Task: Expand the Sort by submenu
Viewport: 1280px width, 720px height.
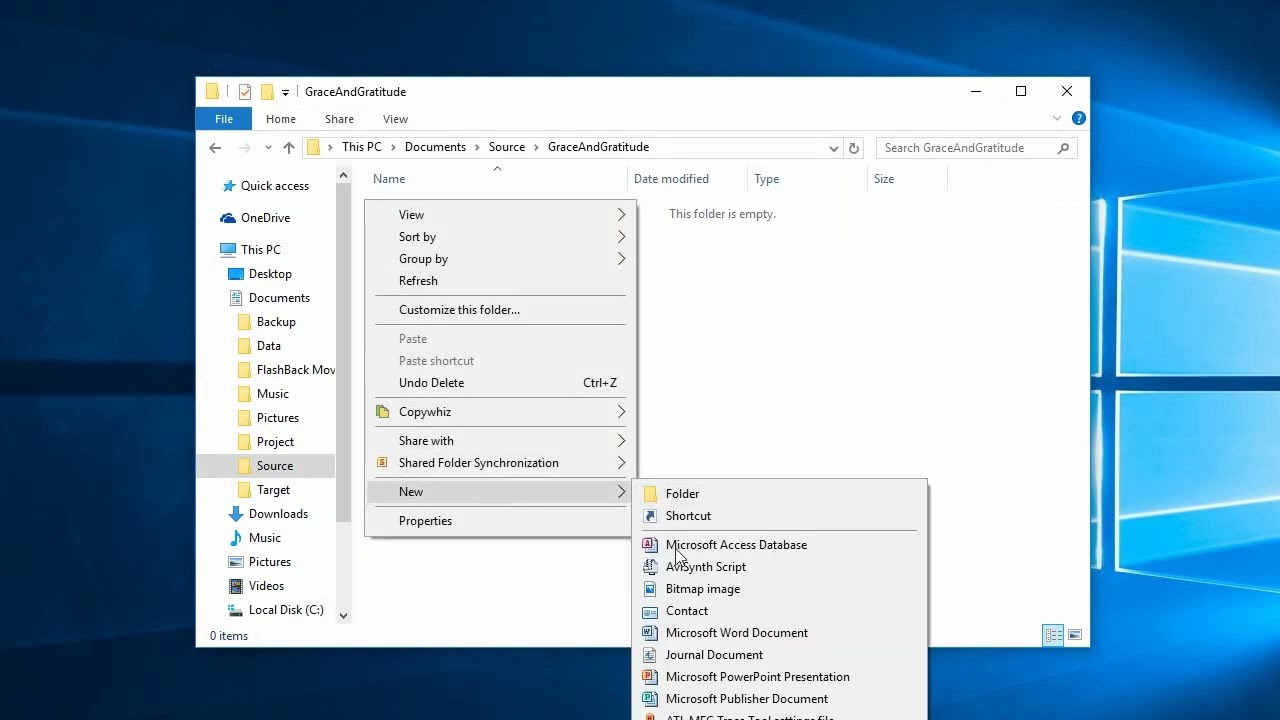Action: pyautogui.click(x=500, y=237)
